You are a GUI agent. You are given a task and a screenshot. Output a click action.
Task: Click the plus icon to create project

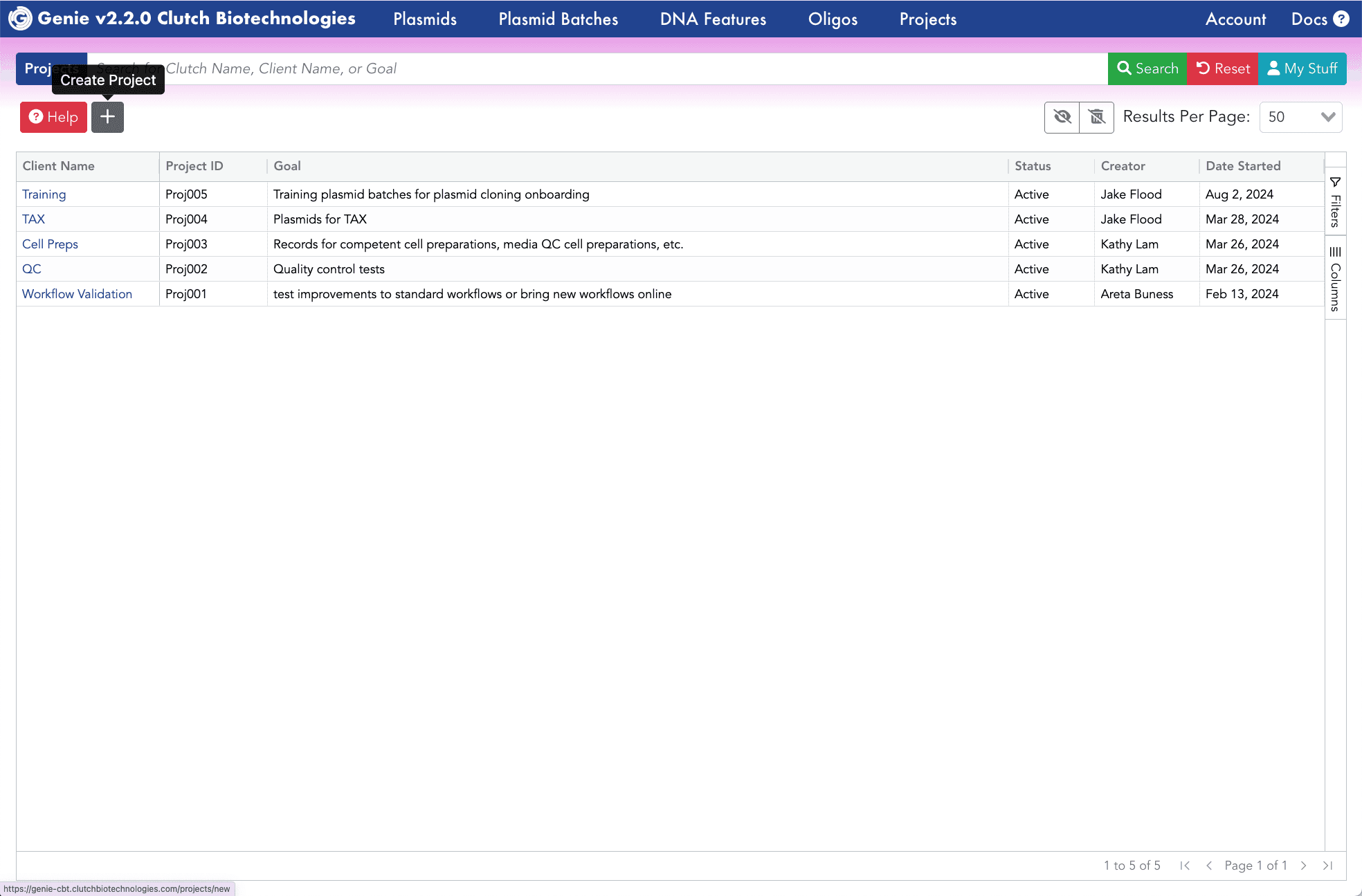[107, 117]
